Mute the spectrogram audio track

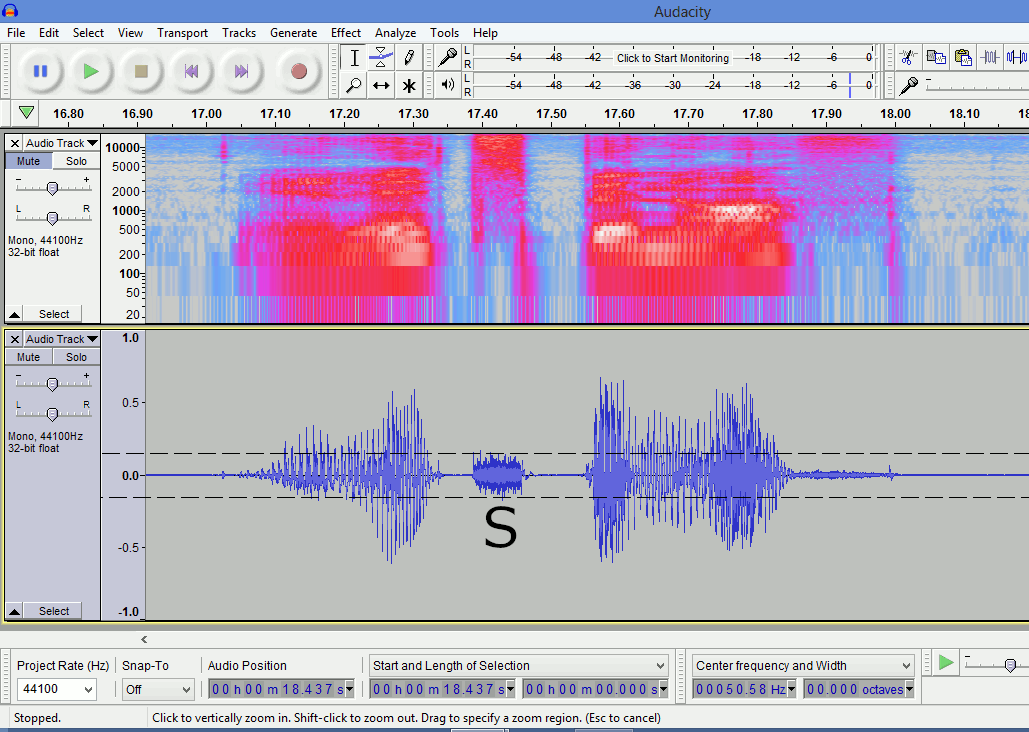click(28, 161)
